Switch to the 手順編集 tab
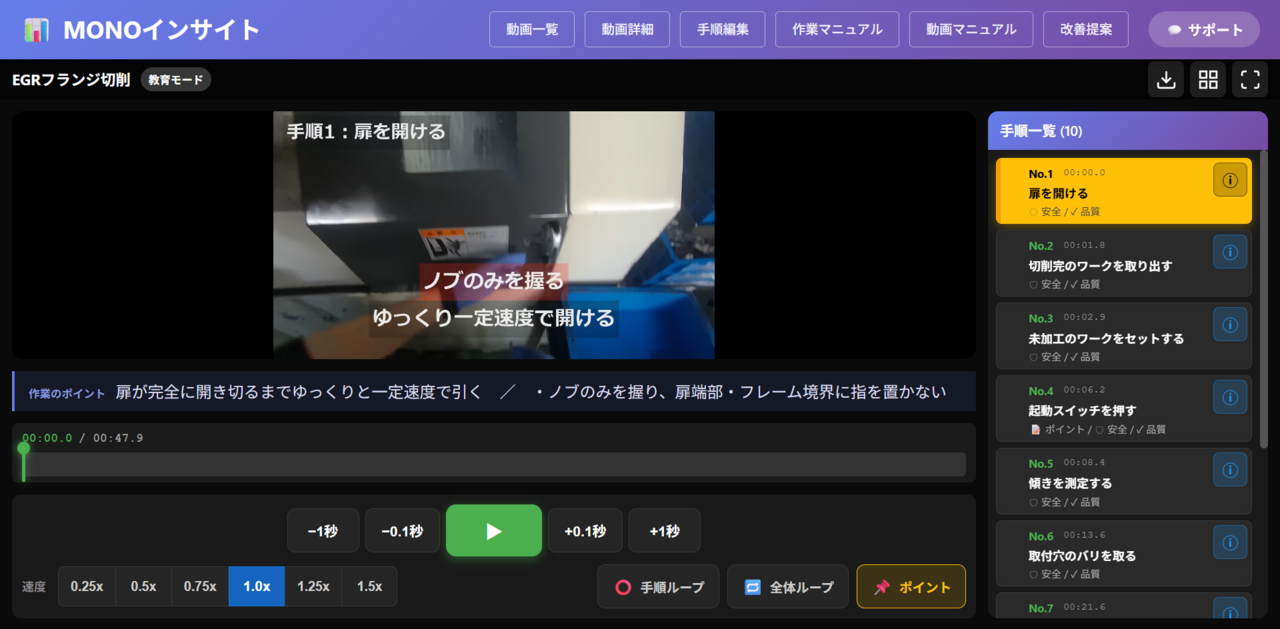1280x629 pixels. 723,29
